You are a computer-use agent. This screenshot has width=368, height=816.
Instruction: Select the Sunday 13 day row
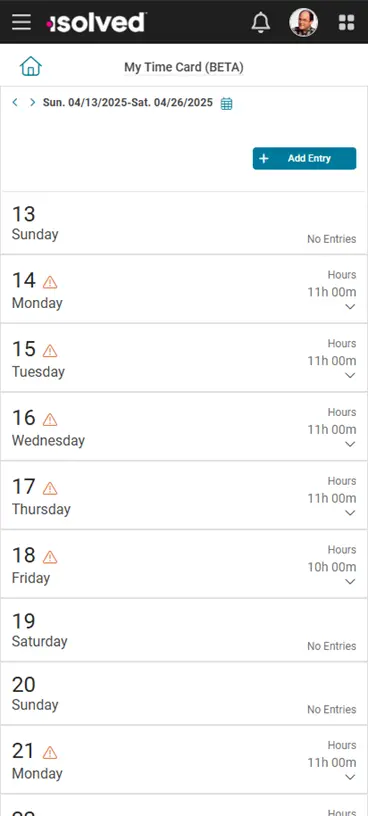[x=184, y=223]
